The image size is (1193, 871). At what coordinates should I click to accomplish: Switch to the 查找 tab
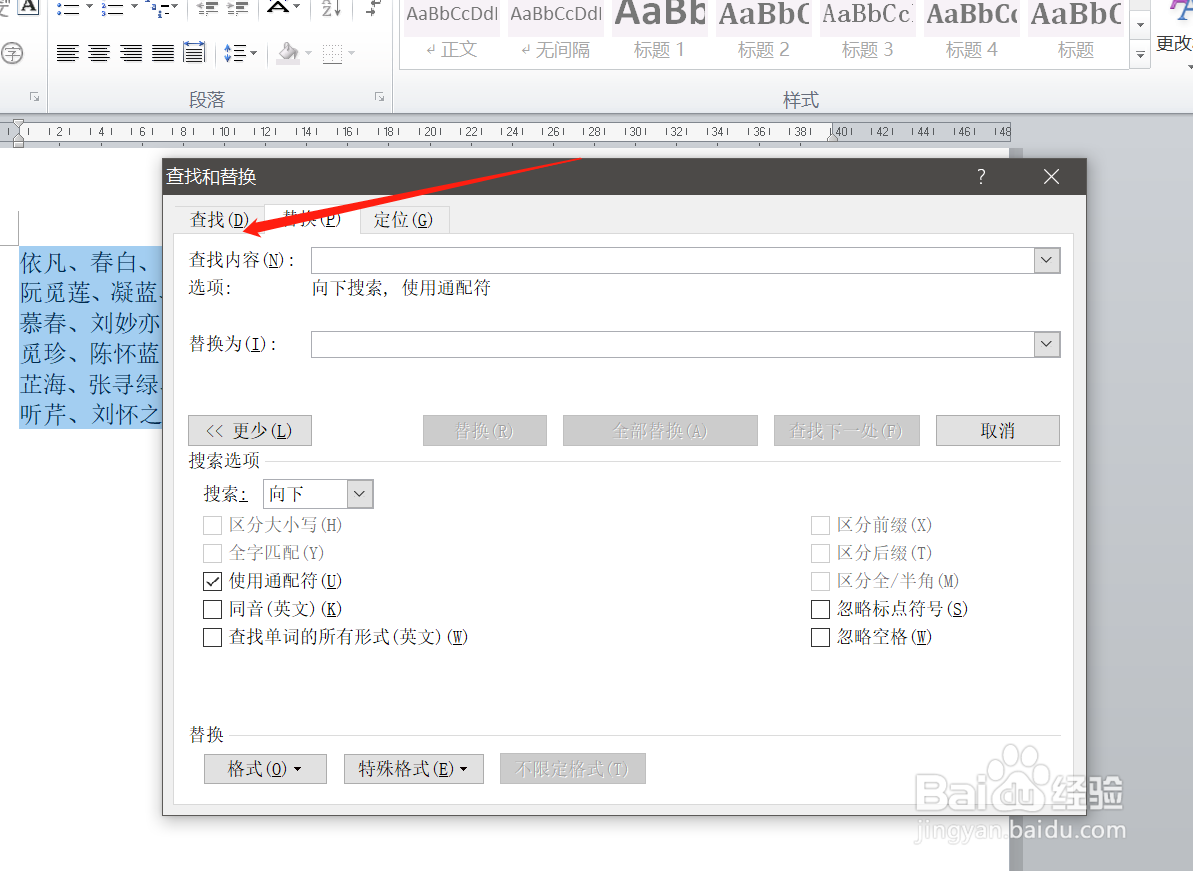pos(219,220)
